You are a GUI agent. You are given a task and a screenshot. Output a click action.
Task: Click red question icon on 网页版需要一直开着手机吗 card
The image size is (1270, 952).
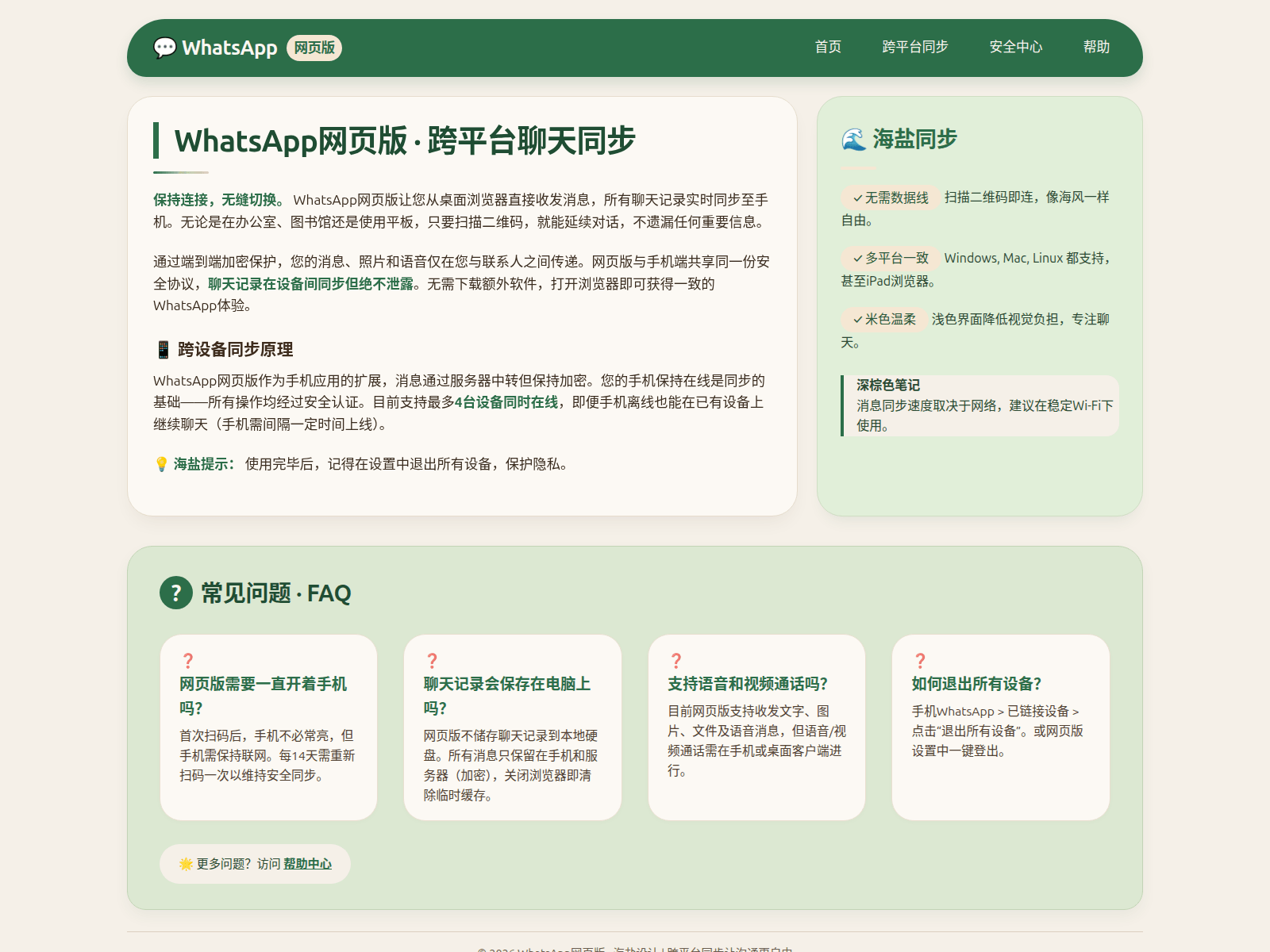pos(188,661)
